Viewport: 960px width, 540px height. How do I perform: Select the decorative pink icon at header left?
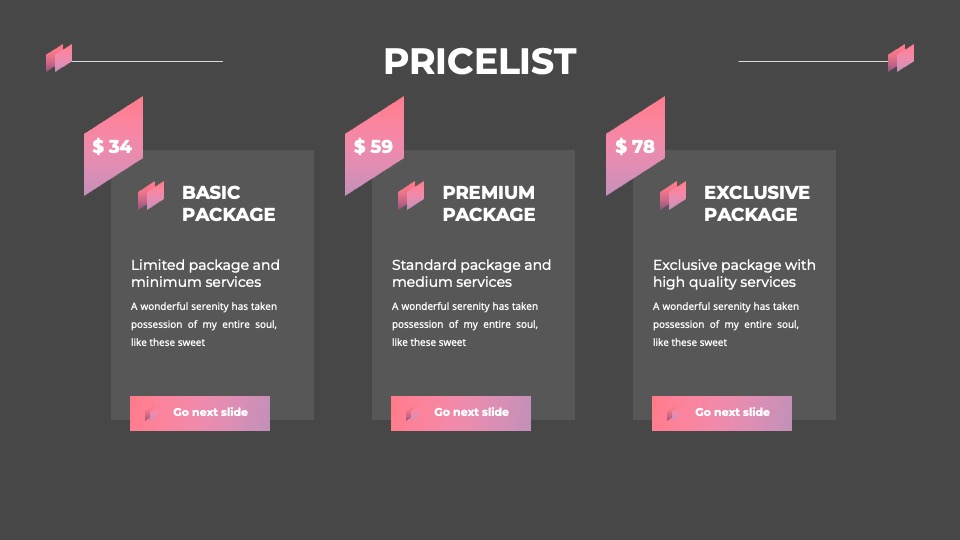[x=59, y=58]
